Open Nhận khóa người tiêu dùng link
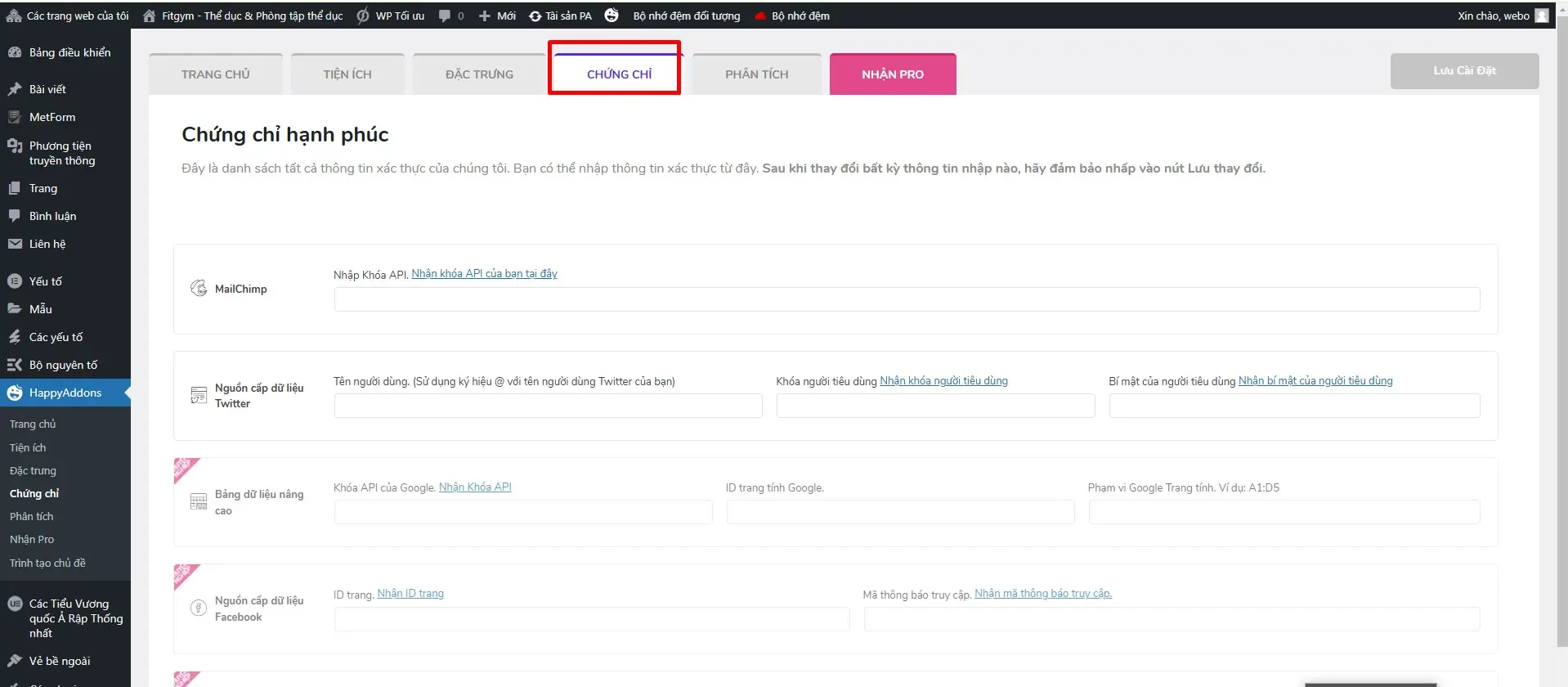This screenshot has height=687, width=1568. coord(943,381)
